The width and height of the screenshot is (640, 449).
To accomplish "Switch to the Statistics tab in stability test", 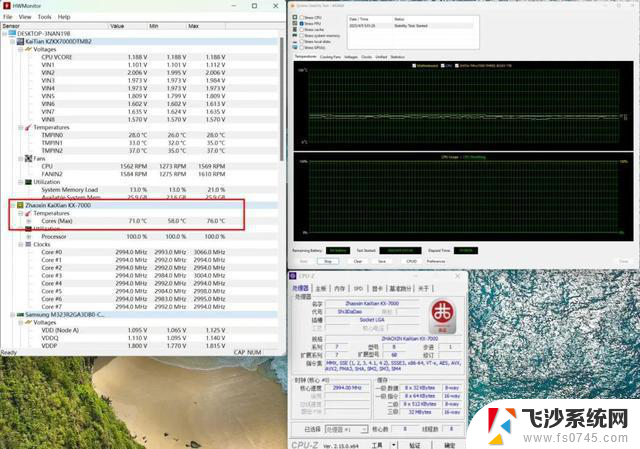I will pyautogui.click(x=398, y=57).
